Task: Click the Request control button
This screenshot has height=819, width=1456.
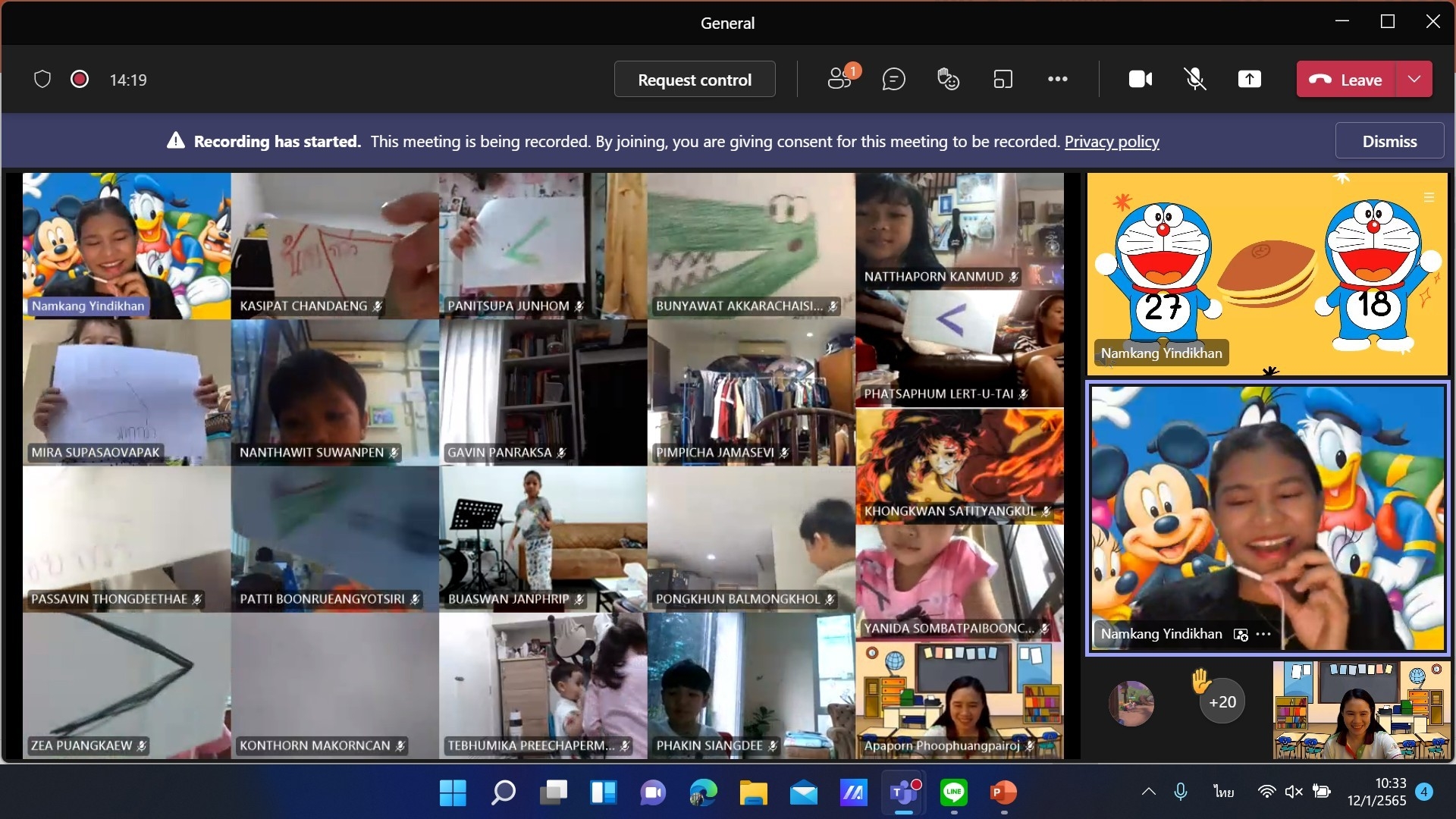Action: 694,79
